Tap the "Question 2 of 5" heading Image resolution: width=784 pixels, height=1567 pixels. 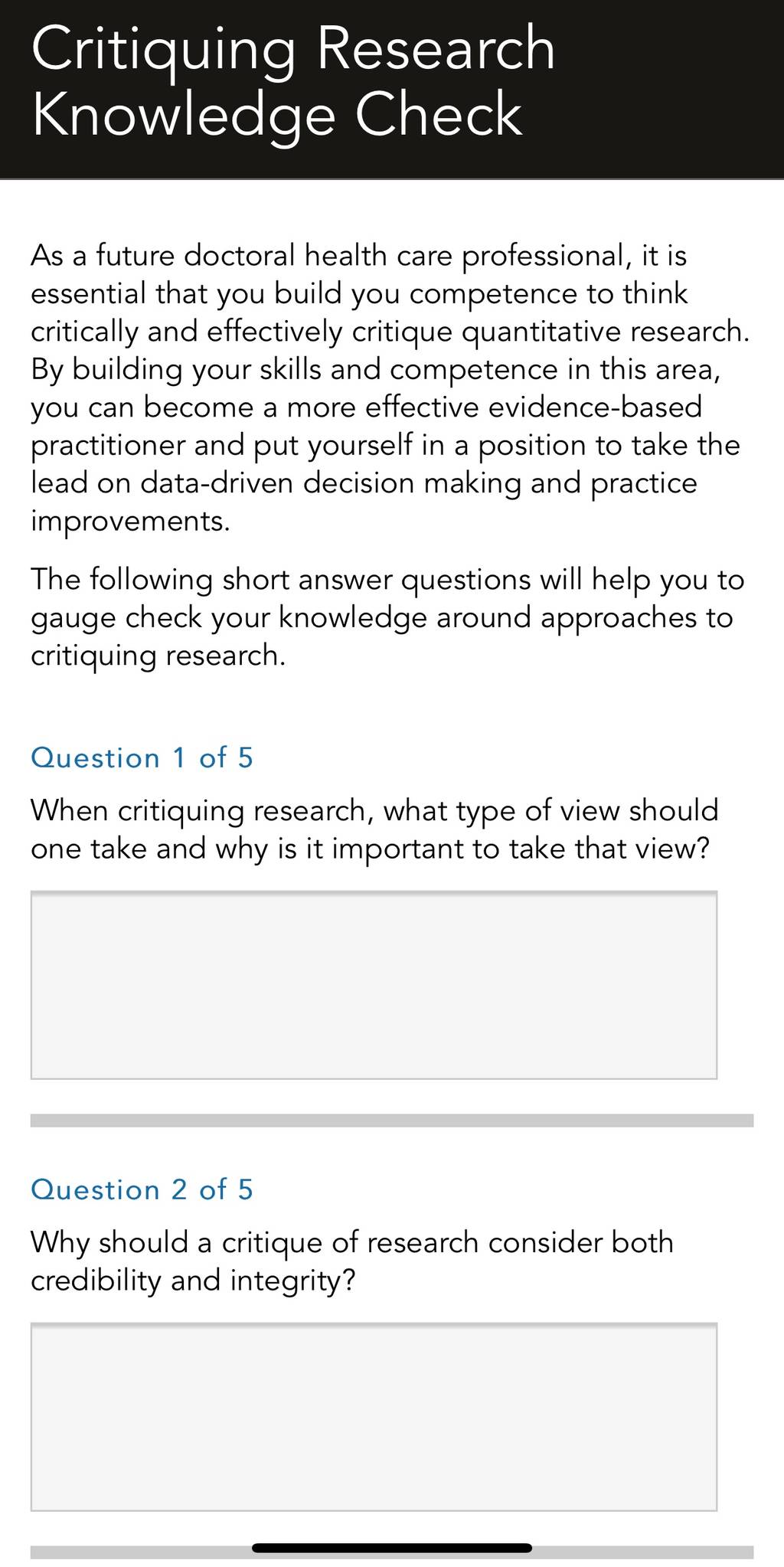142,1190
